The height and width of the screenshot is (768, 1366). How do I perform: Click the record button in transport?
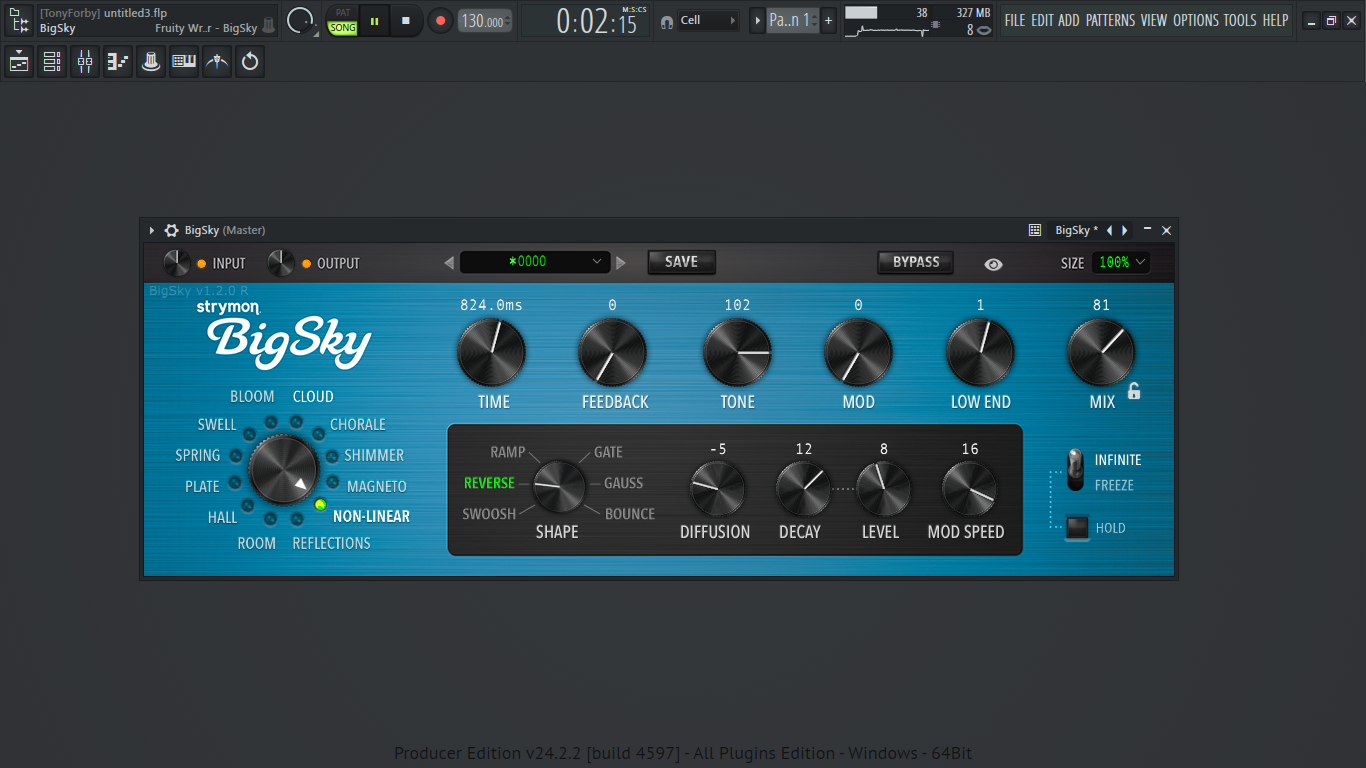pos(440,20)
